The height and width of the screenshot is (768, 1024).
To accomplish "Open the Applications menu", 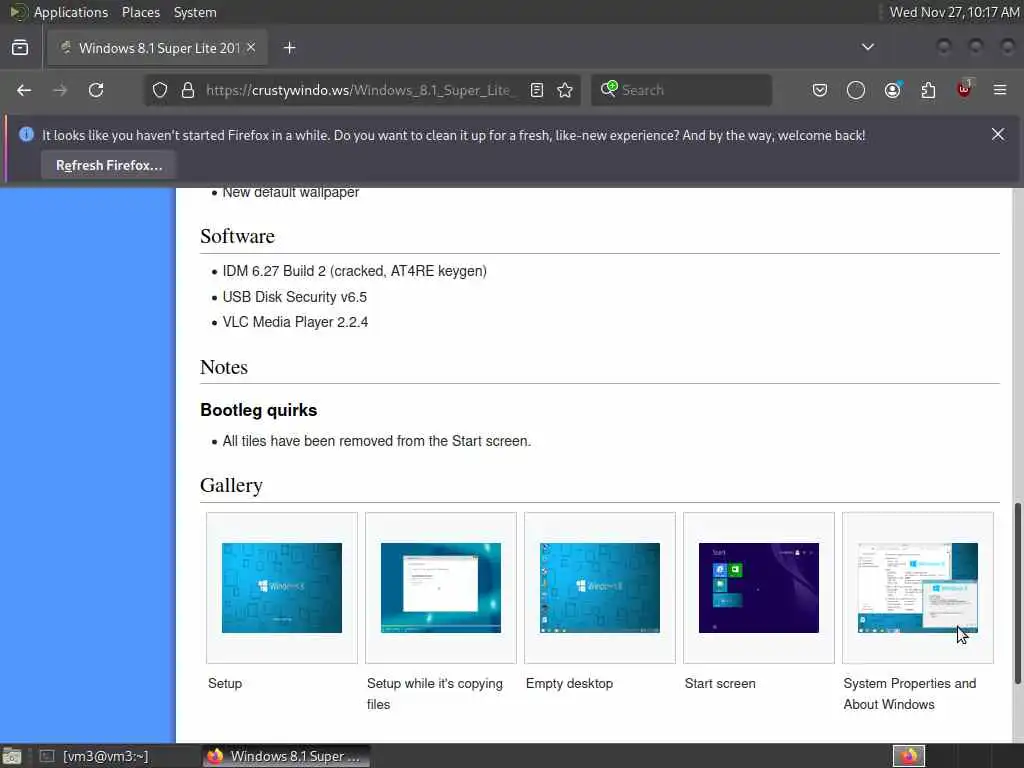I will 71,12.
